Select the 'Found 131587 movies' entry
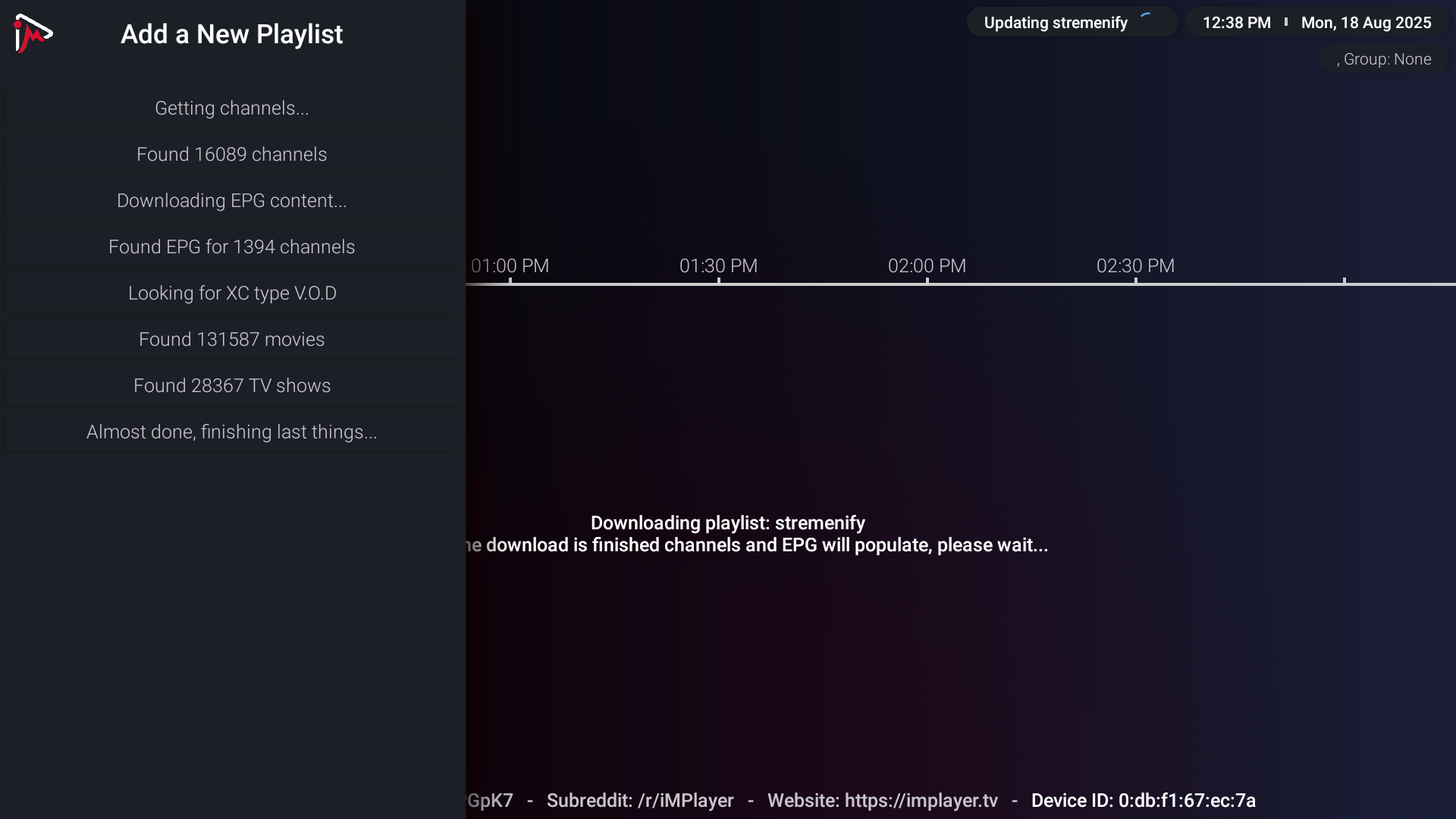The image size is (1456, 819). [x=231, y=340]
